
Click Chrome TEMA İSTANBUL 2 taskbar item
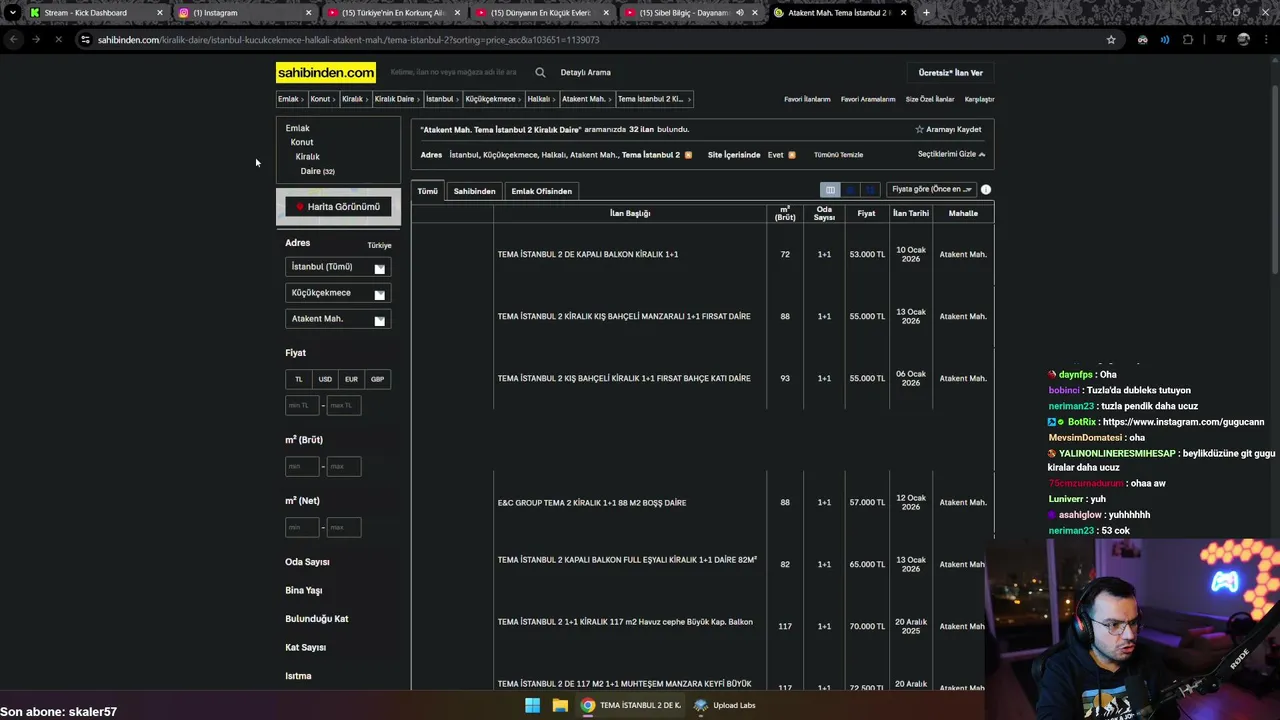coord(632,705)
